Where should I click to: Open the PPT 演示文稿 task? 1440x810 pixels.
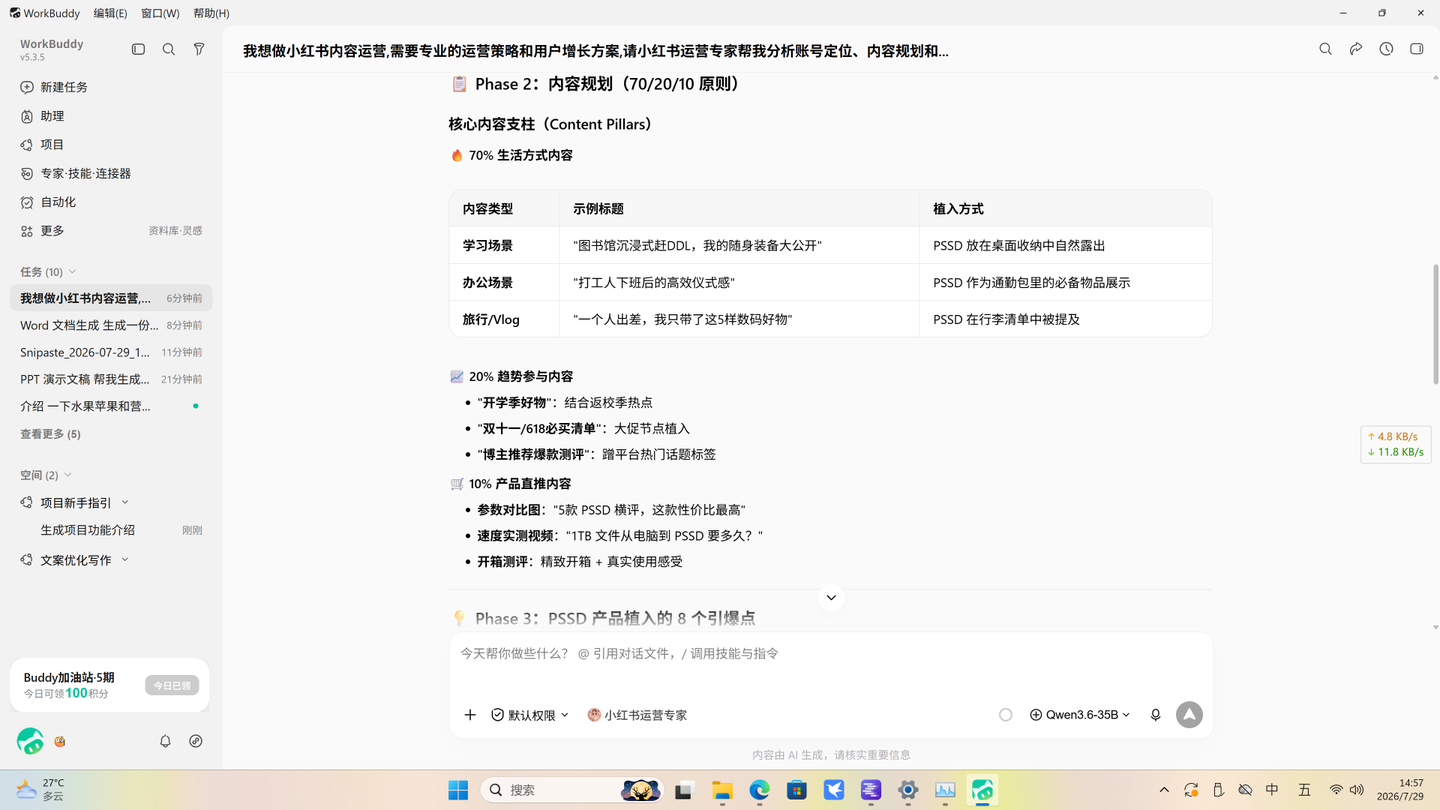click(x=111, y=379)
